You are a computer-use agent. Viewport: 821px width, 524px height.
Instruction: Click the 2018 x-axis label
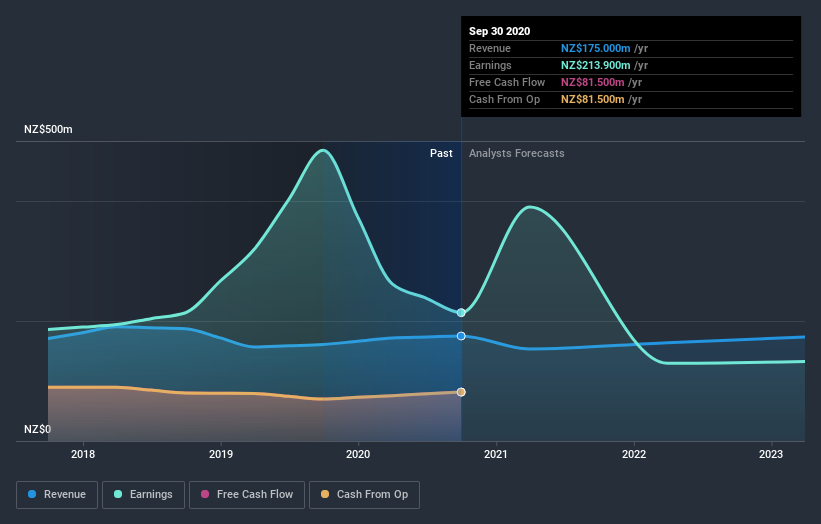[x=83, y=454]
